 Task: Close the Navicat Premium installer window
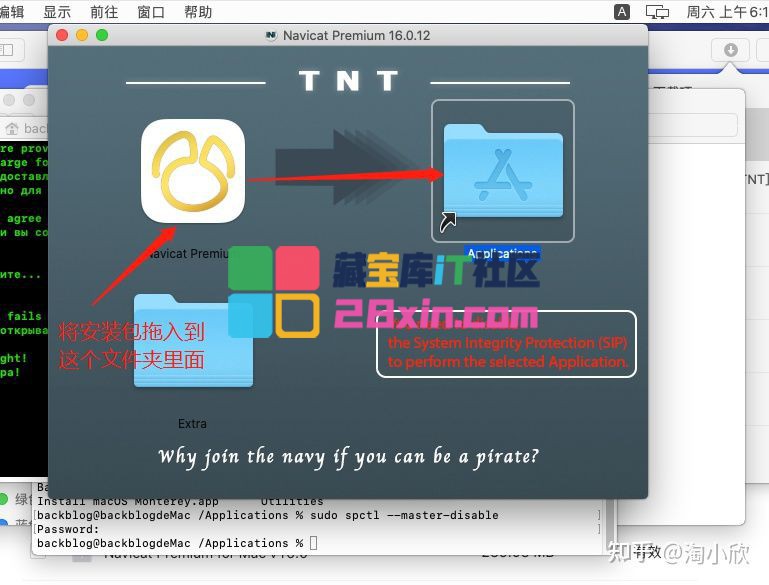(62, 35)
